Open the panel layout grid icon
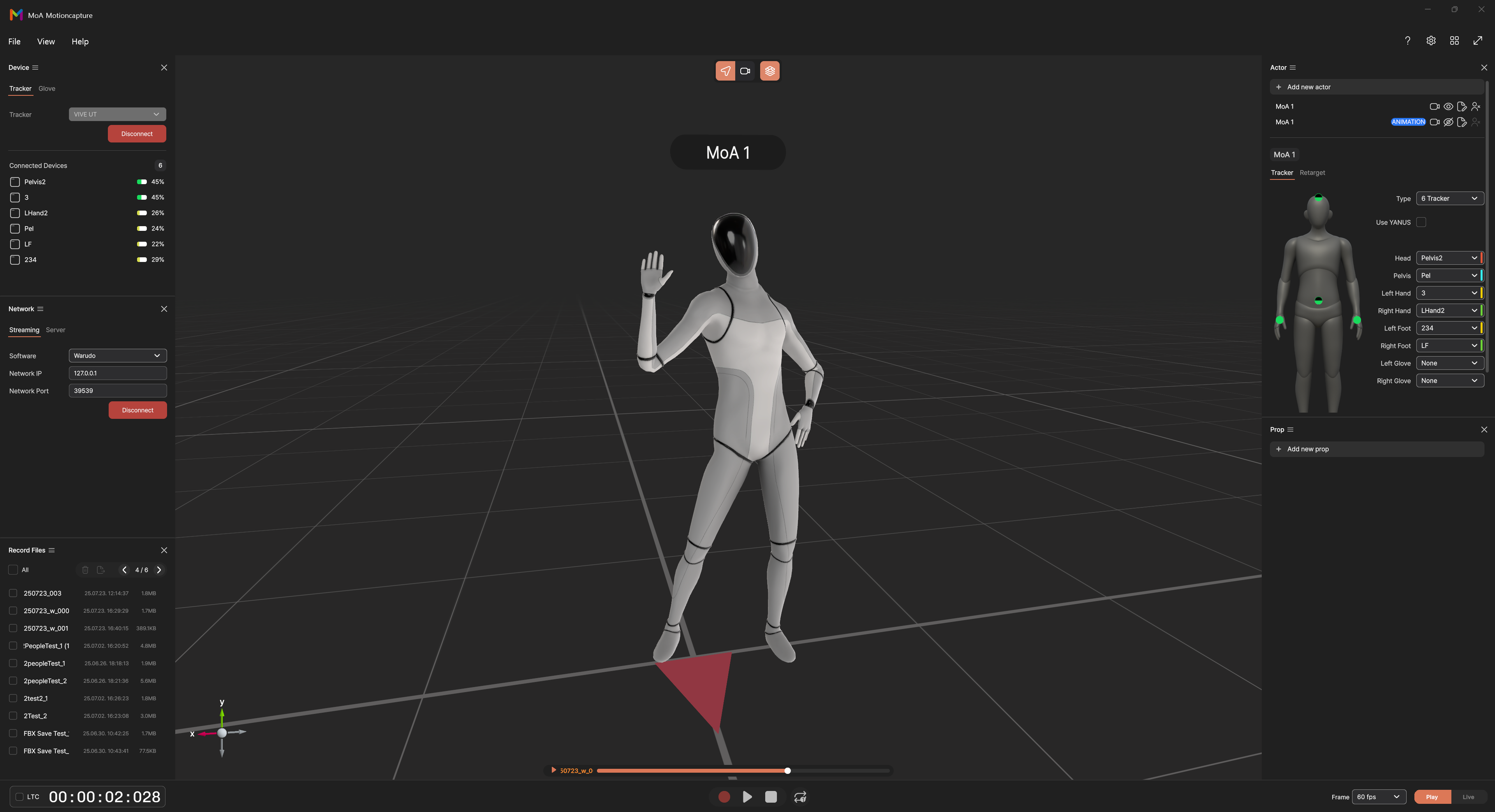The image size is (1495, 812). coord(1454,40)
